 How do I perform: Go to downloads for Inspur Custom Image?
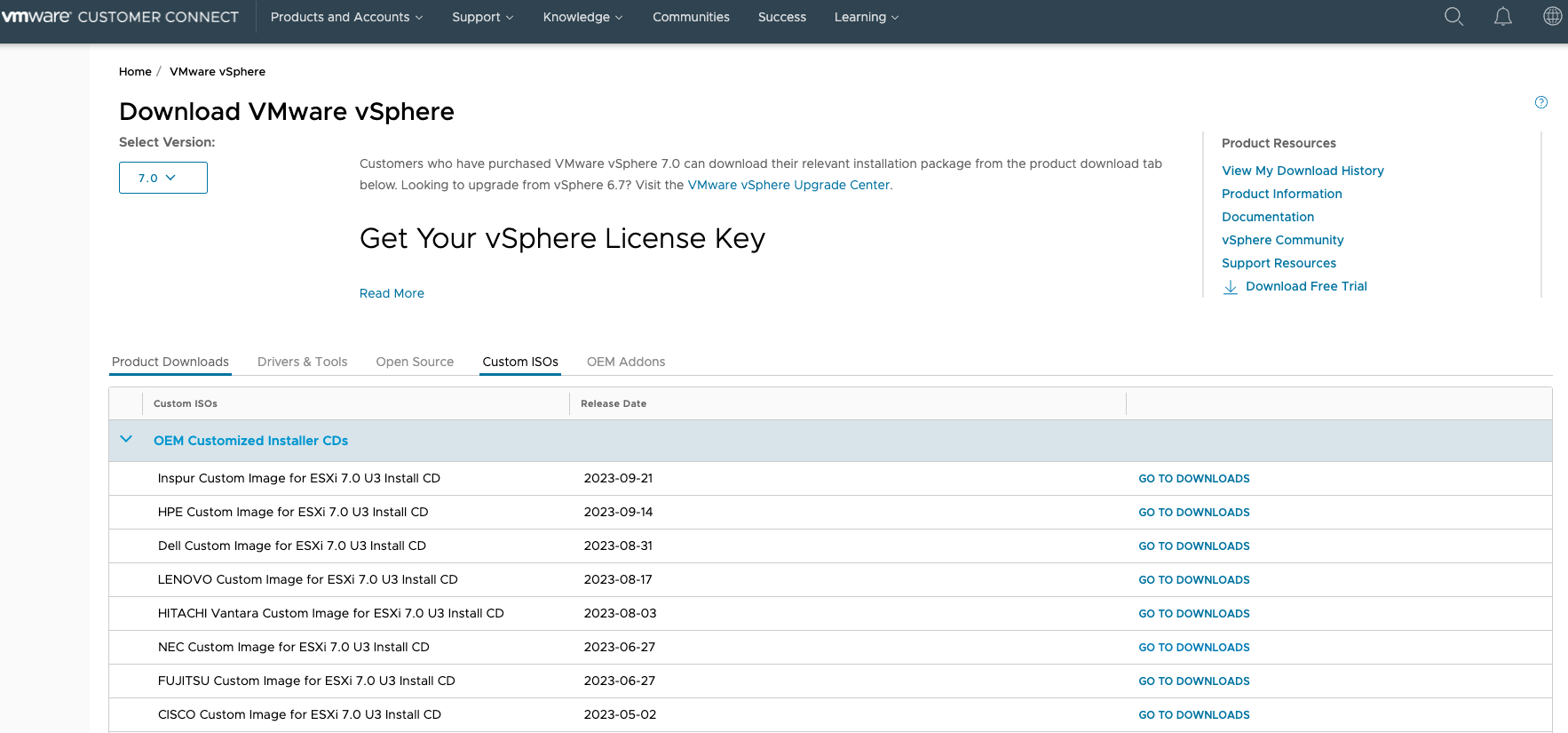pyautogui.click(x=1194, y=478)
